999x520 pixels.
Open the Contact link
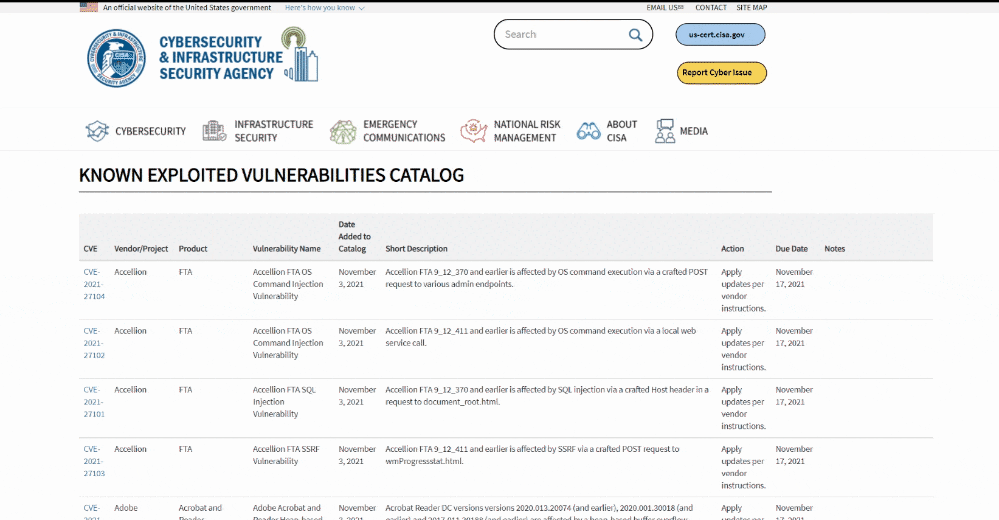(710, 8)
